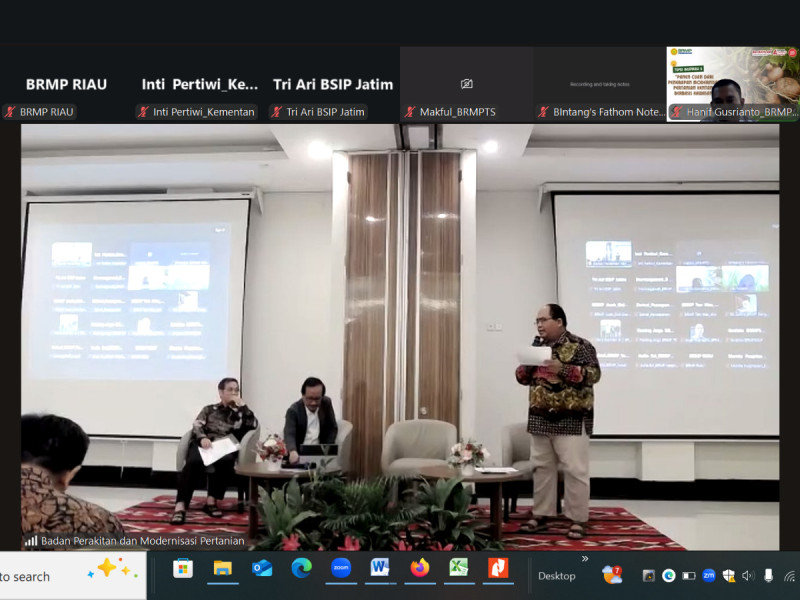The width and height of the screenshot is (800, 600).
Task: Switch to the Microsoft Word window
Action: point(380,568)
